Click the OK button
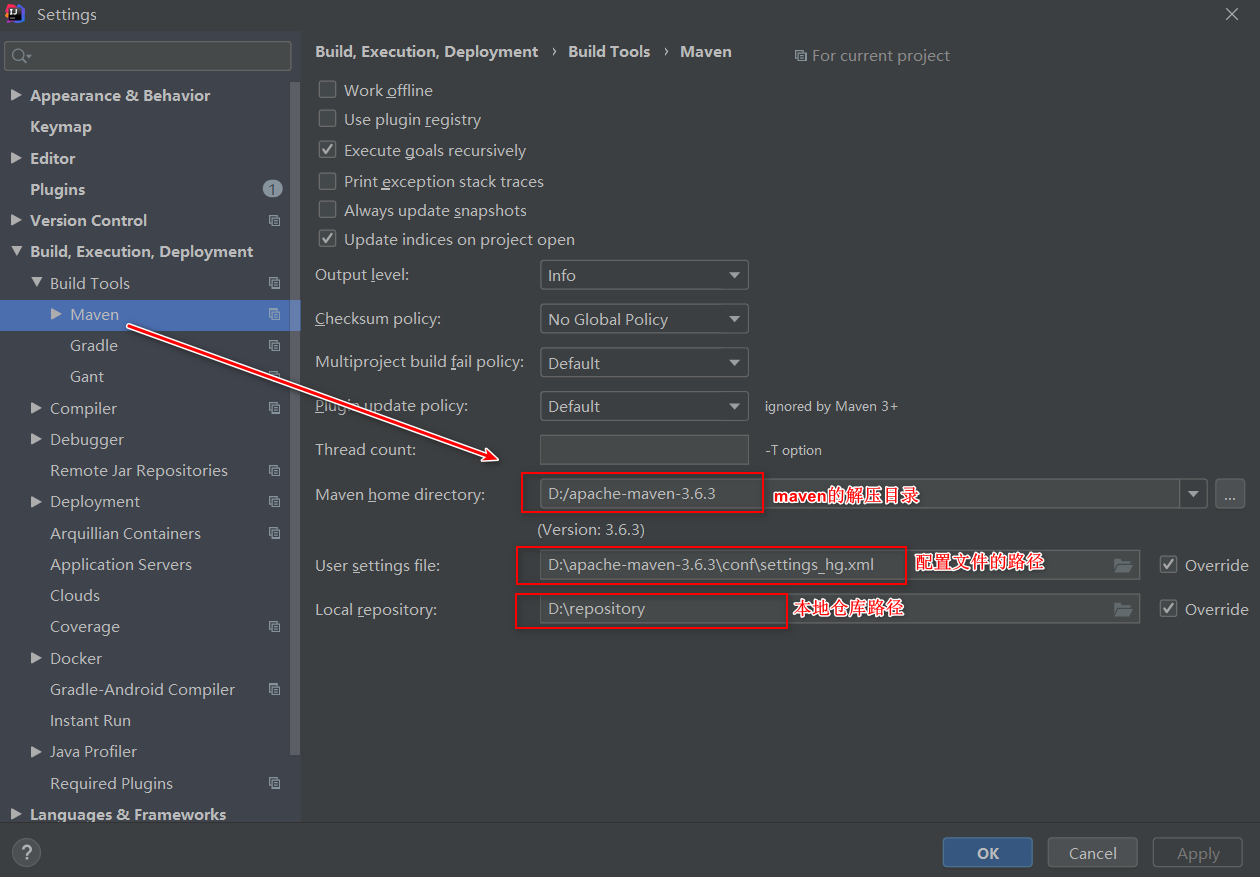 click(988, 853)
